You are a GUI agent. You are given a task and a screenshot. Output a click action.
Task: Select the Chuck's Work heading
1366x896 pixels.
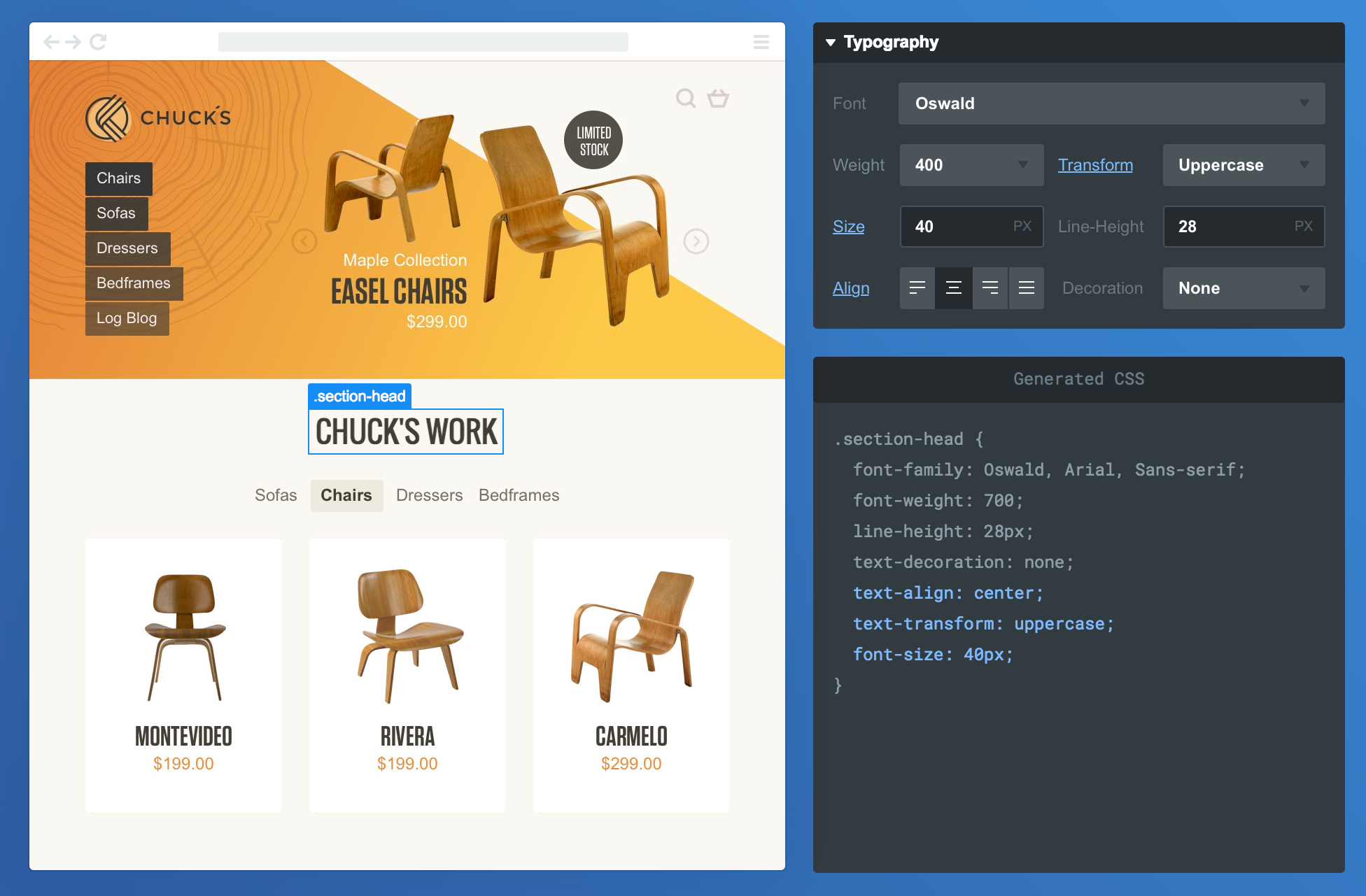(406, 432)
